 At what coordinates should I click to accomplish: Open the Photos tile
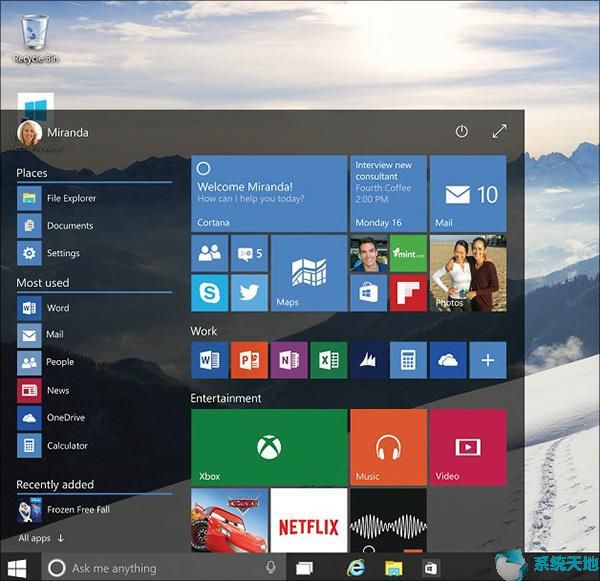(468, 273)
